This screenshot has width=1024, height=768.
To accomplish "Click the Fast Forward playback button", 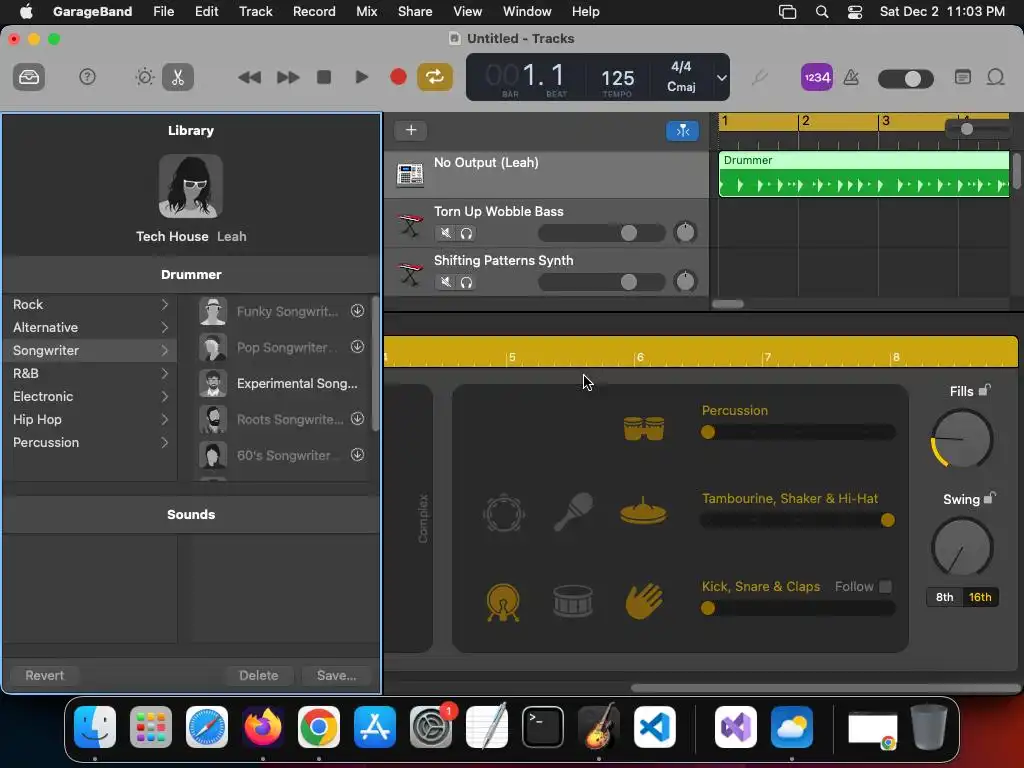I will click(x=287, y=77).
